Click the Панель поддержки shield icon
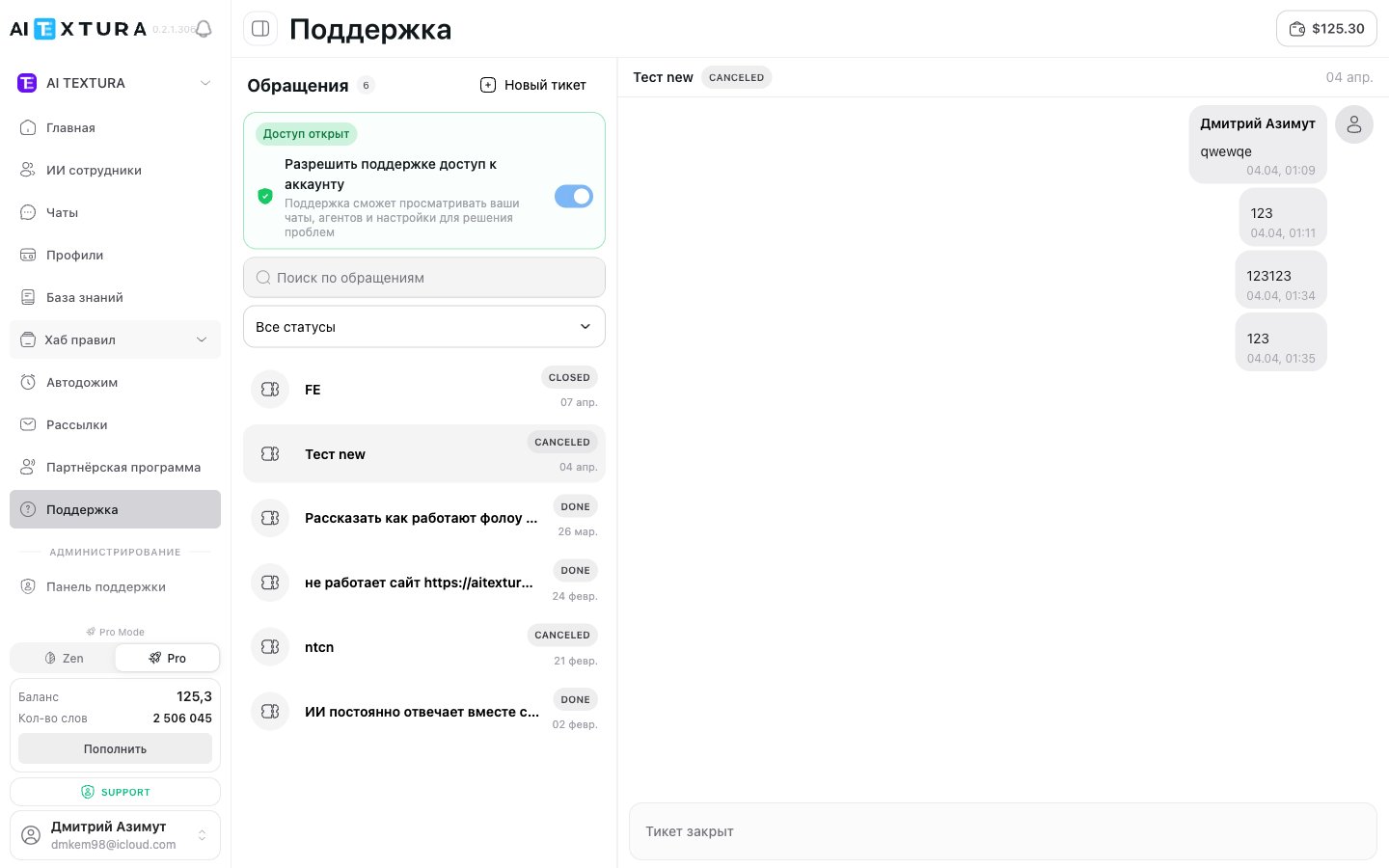 (x=28, y=586)
